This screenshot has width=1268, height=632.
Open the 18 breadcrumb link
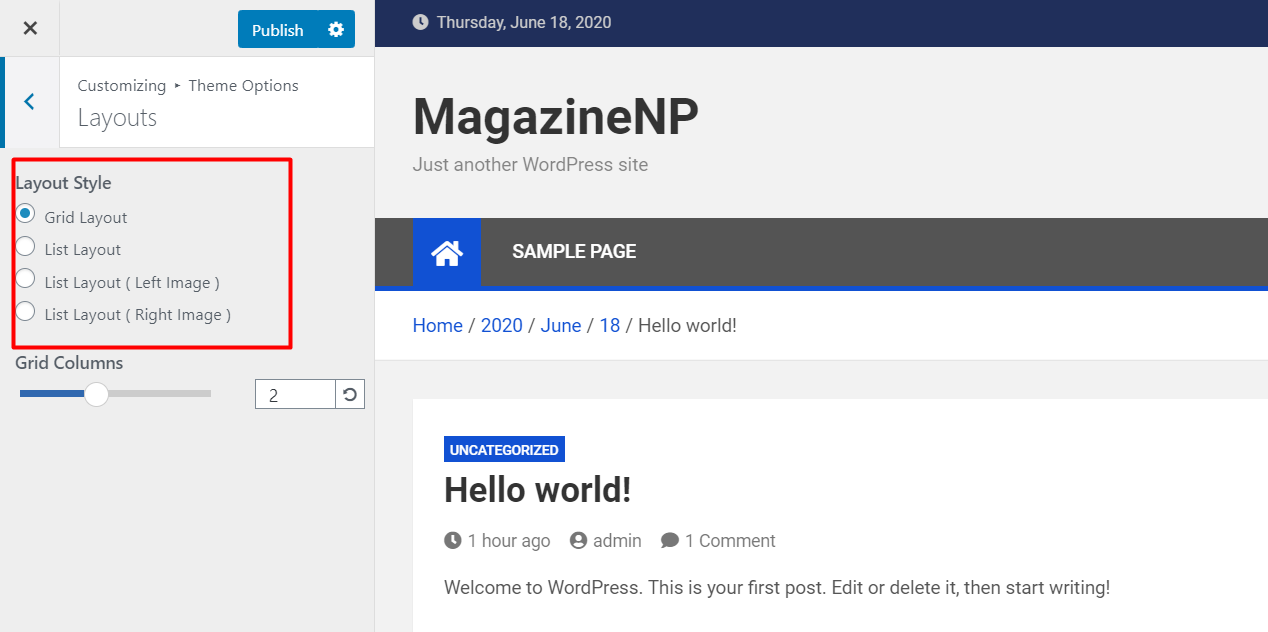click(x=610, y=325)
